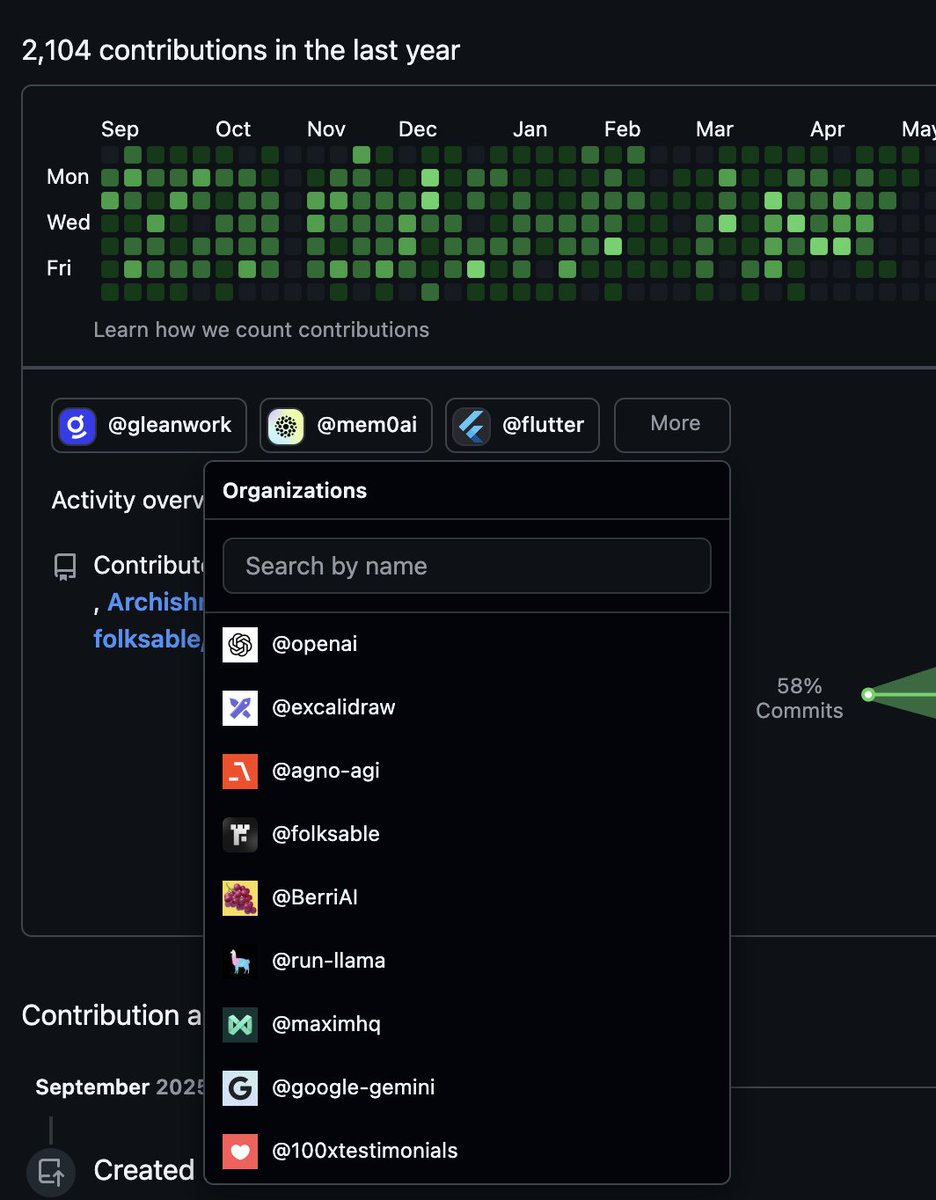Image resolution: width=936 pixels, height=1200 pixels.
Task: Click the Oct month label
Action: [x=233, y=130]
